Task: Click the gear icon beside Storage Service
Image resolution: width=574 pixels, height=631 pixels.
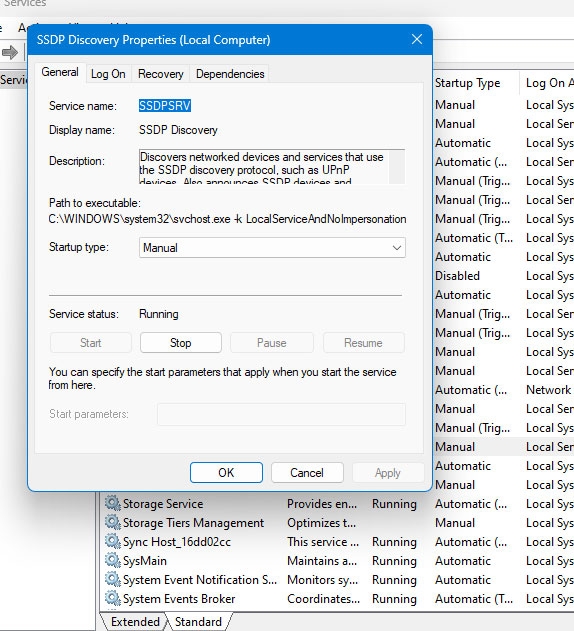Action: coord(112,503)
